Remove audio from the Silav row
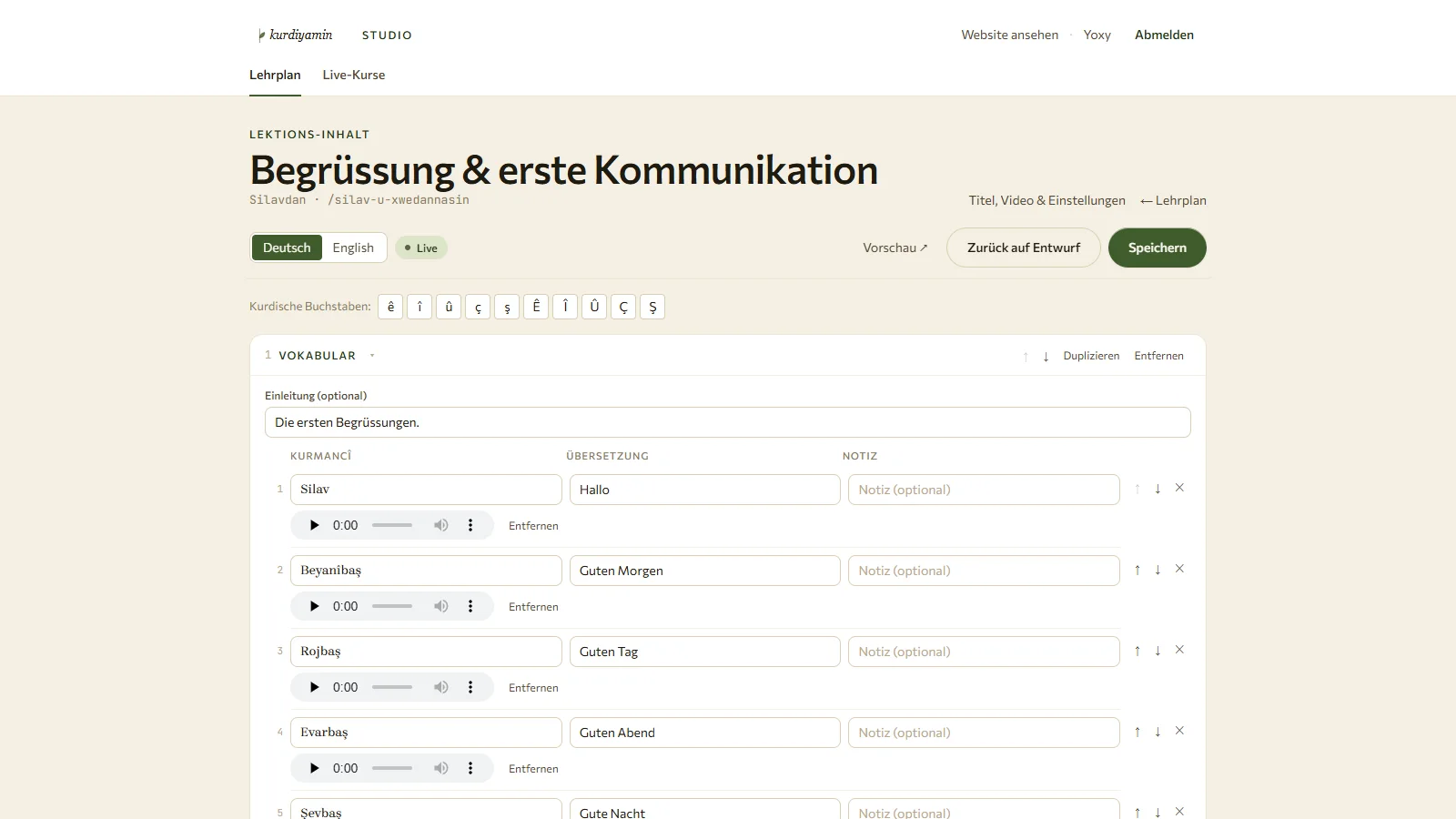This screenshot has height=819, width=1456. (533, 526)
